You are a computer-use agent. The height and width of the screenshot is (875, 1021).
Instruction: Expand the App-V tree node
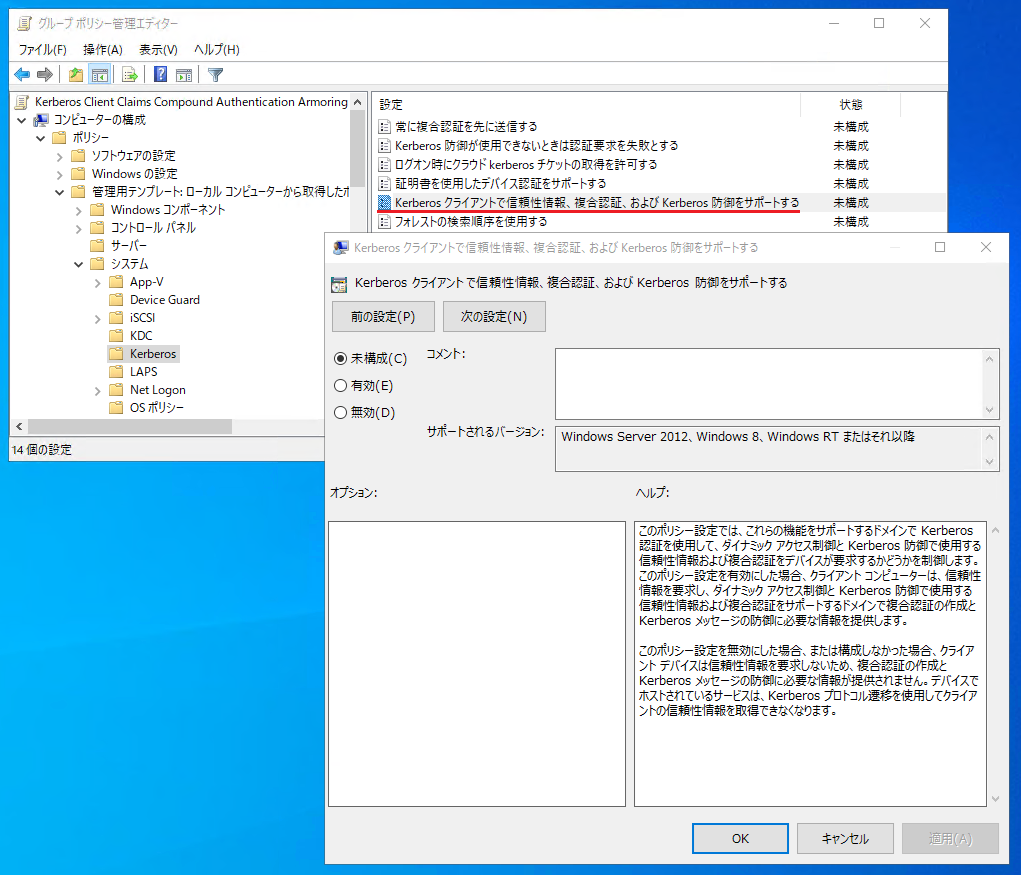(x=97, y=283)
